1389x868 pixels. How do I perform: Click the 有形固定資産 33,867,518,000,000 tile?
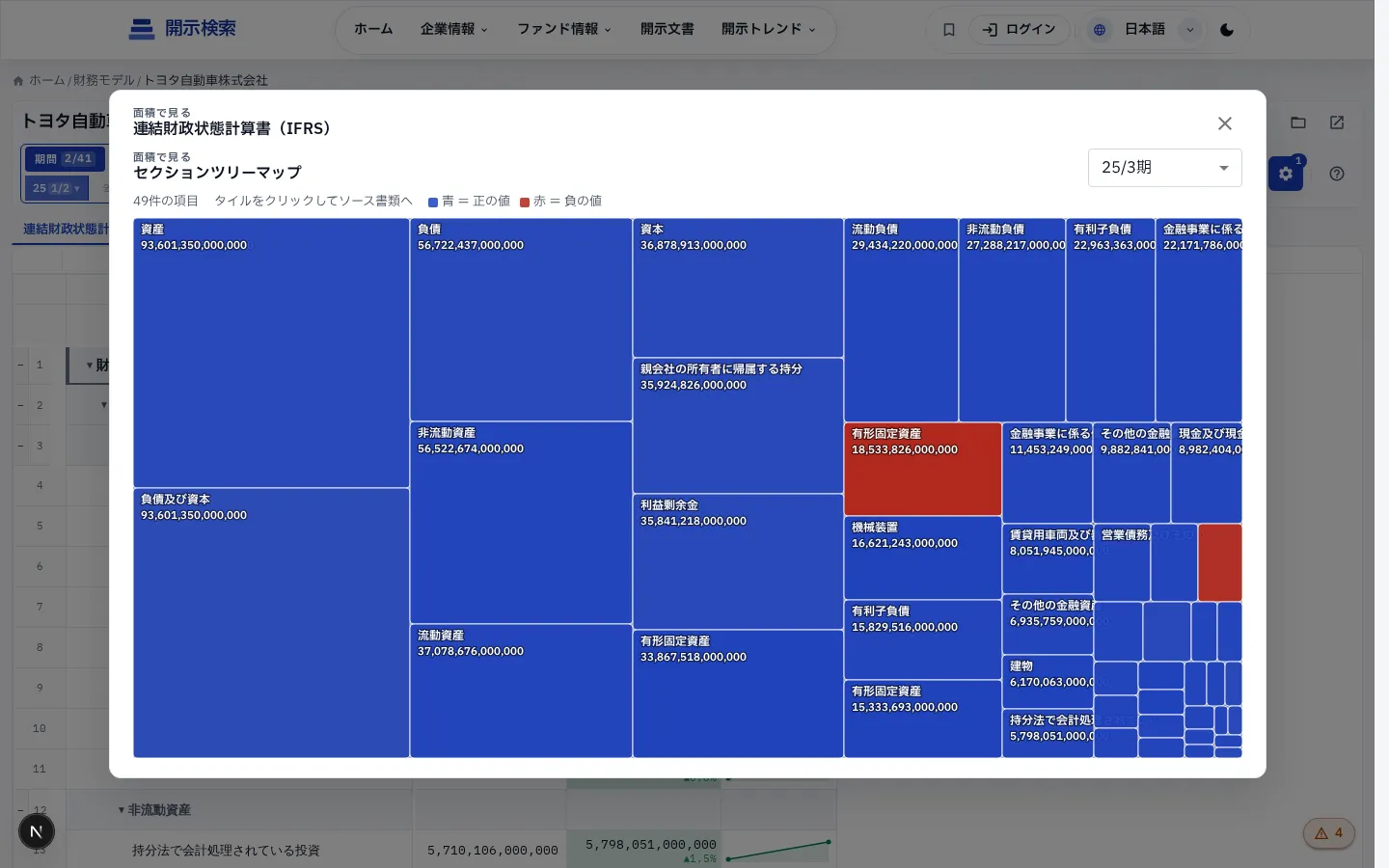[x=738, y=693]
